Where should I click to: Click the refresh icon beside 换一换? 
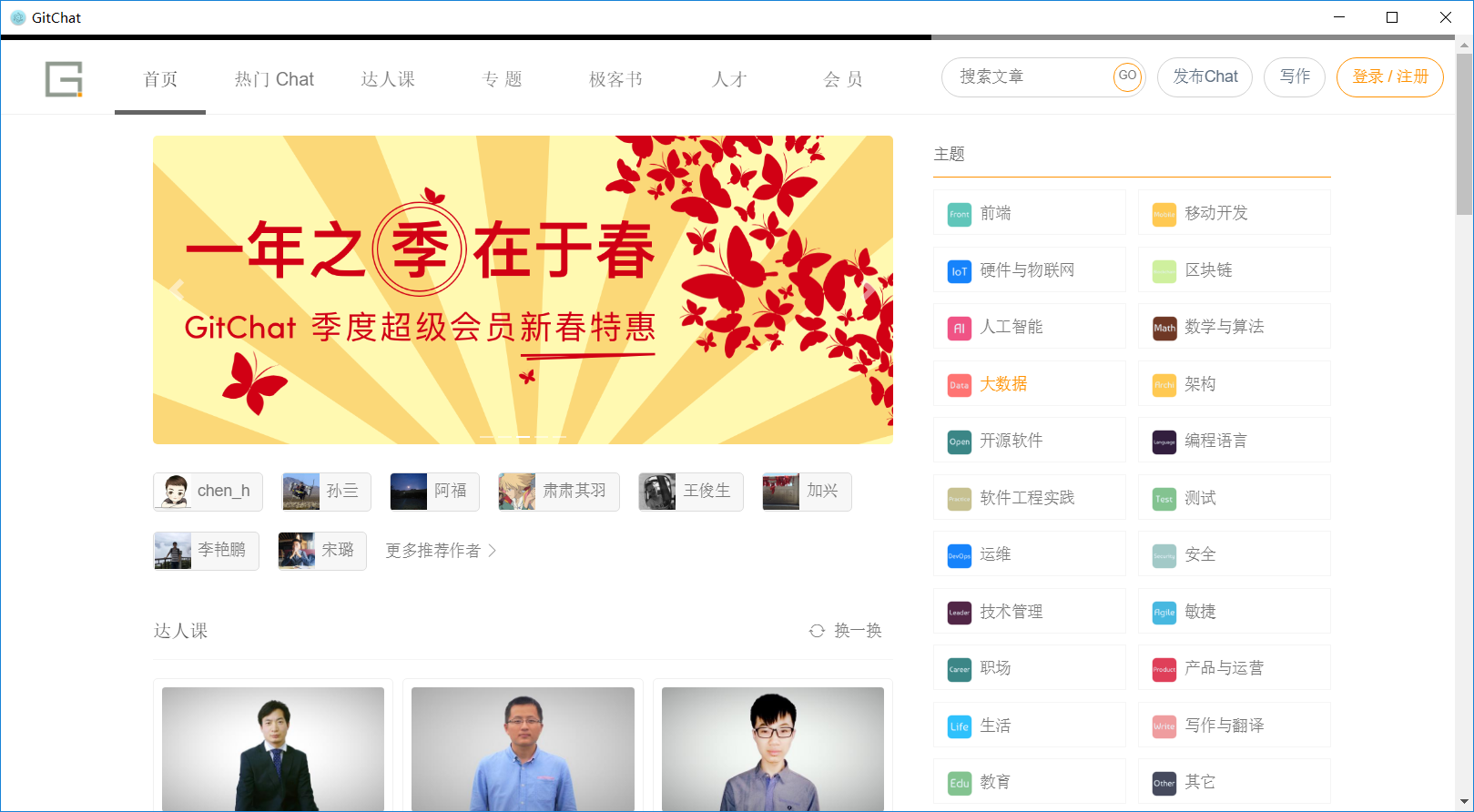click(x=817, y=631)
